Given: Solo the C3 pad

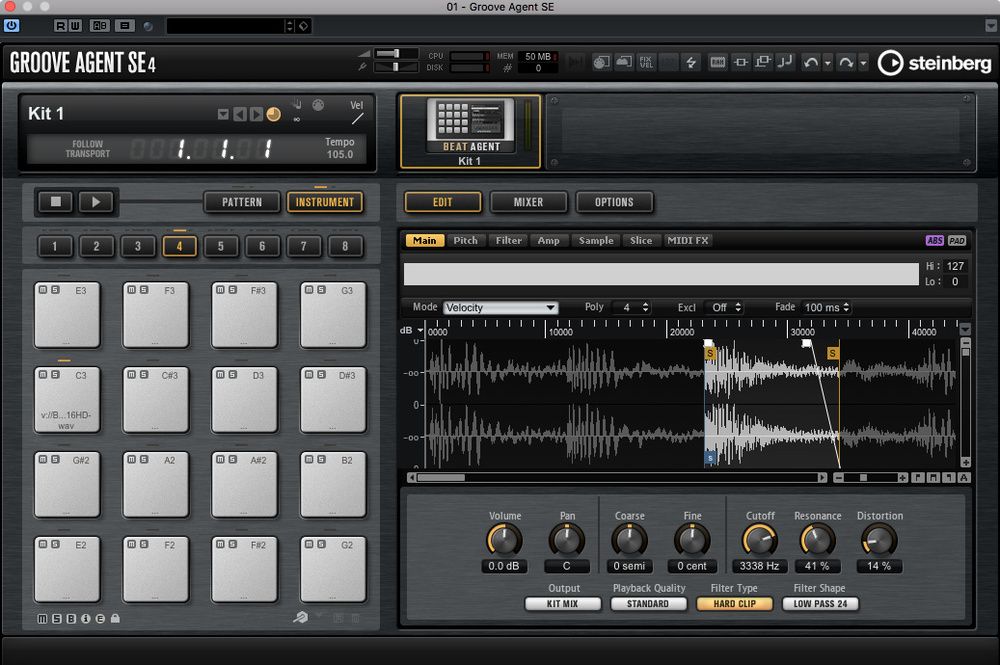Looking at the screenshot, I should (x=55, y=375).
